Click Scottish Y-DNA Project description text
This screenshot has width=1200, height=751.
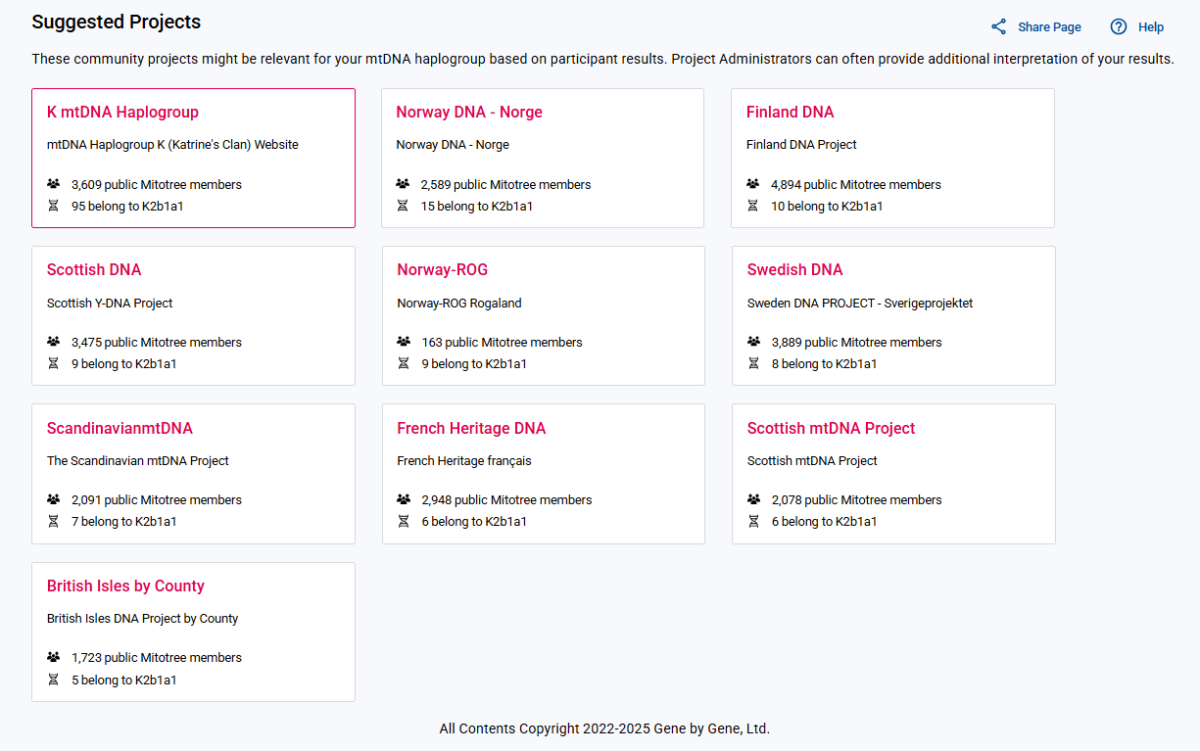110,303
